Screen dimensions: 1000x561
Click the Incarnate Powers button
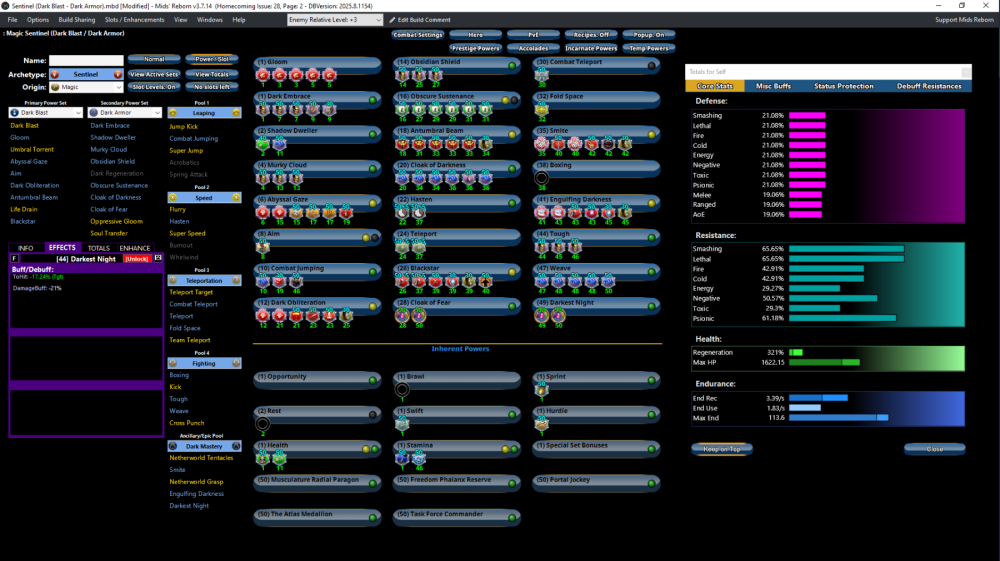[x=592, y=48]
